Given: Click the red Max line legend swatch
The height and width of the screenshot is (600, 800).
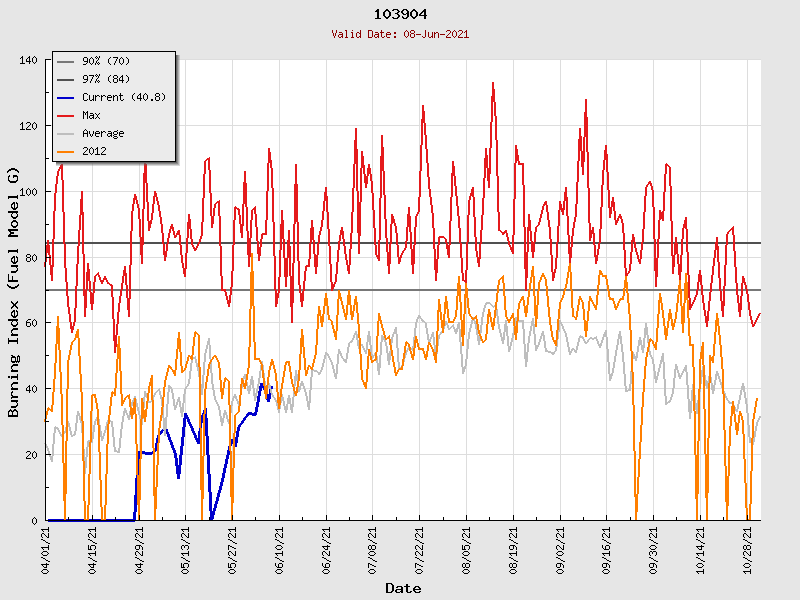Looking at the screenshot, I should tap(66, 116).
